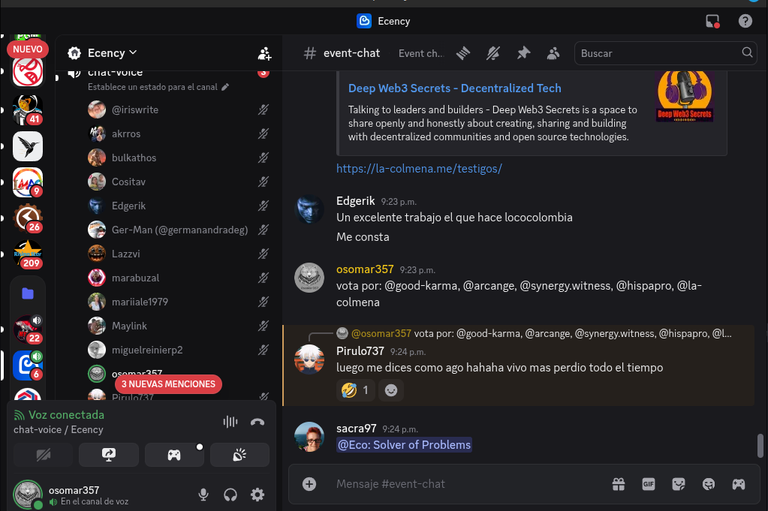Focus the Mensaje #event-chat input box
The width and height of the screenshot is (768, 511).
[465, 484]
